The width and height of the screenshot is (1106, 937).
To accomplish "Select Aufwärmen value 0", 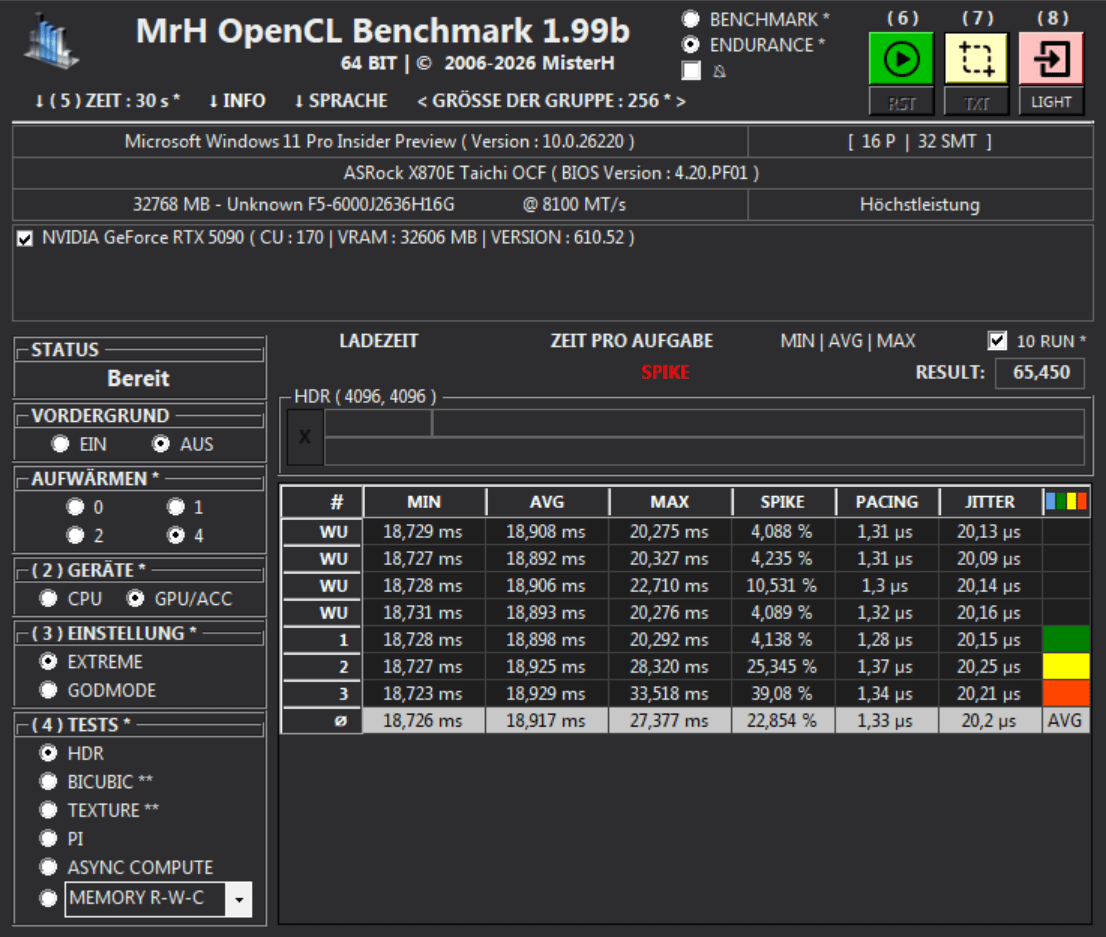I will click(x=75, y=507).
